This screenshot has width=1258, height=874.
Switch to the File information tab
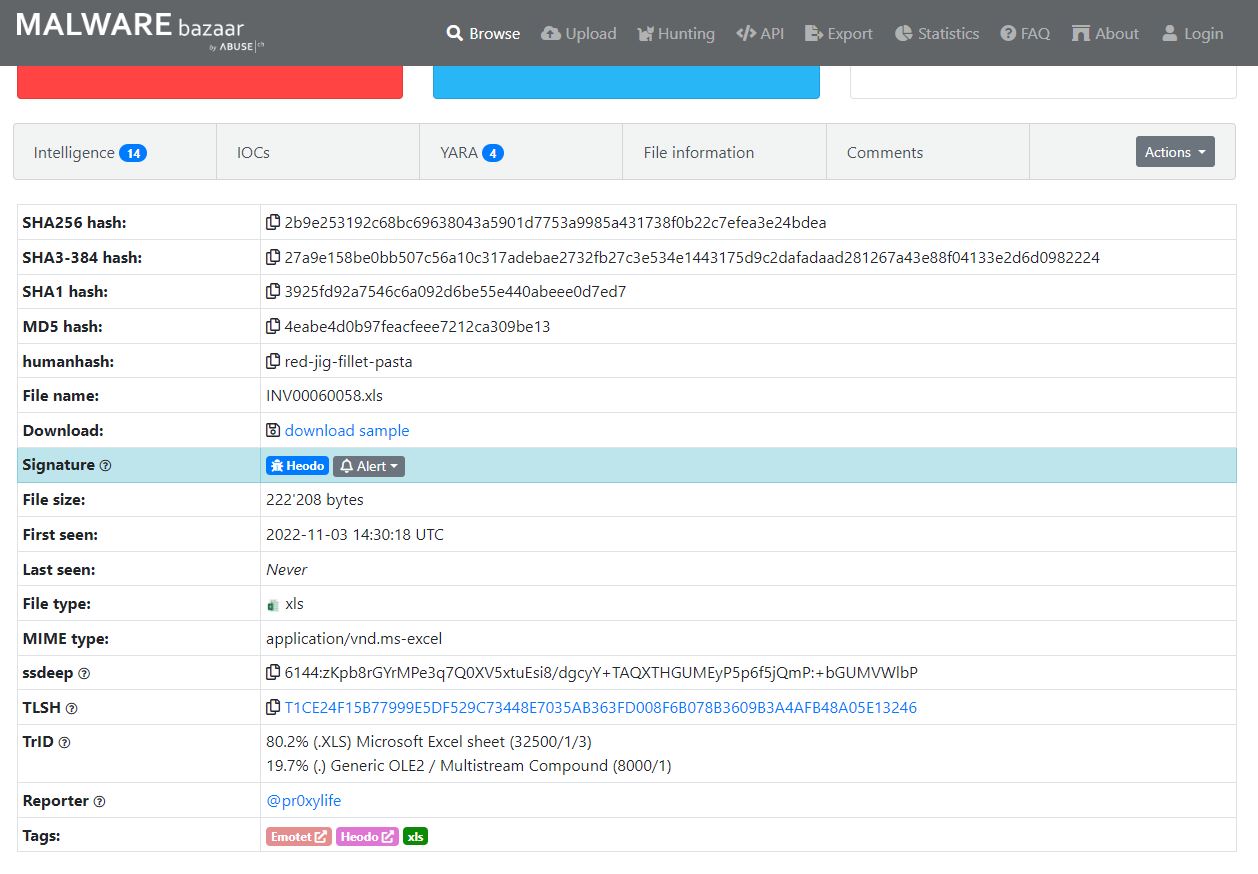[724, 152]
